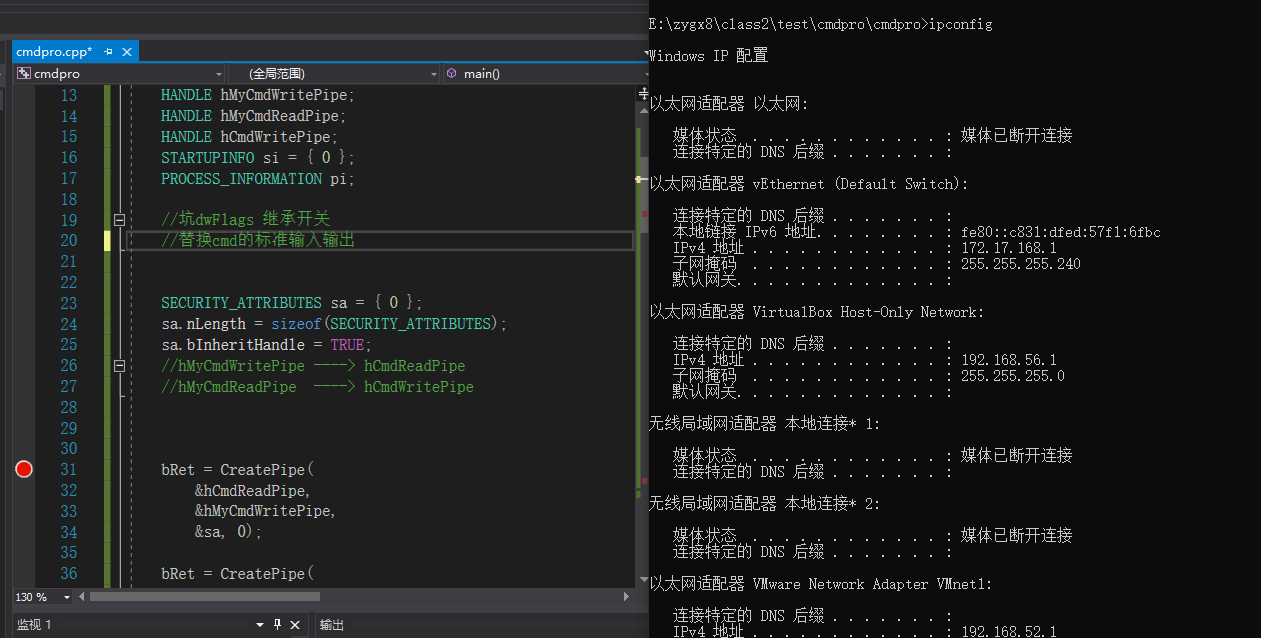Click the HANDLE hMyCmdReadPipe declaration on line 14
Screen dimensions: 1261x638
coord(253,116)
